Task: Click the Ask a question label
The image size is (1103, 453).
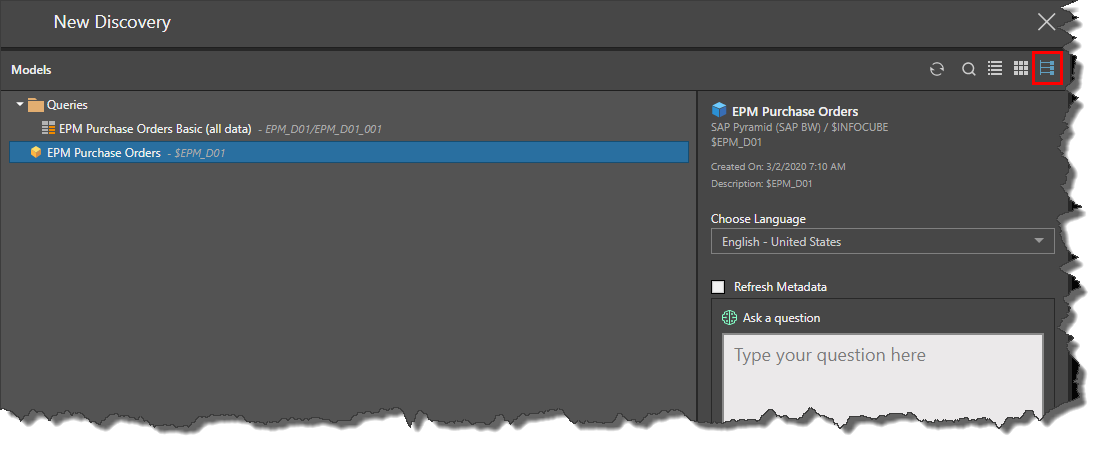Action: click(782, 318)
